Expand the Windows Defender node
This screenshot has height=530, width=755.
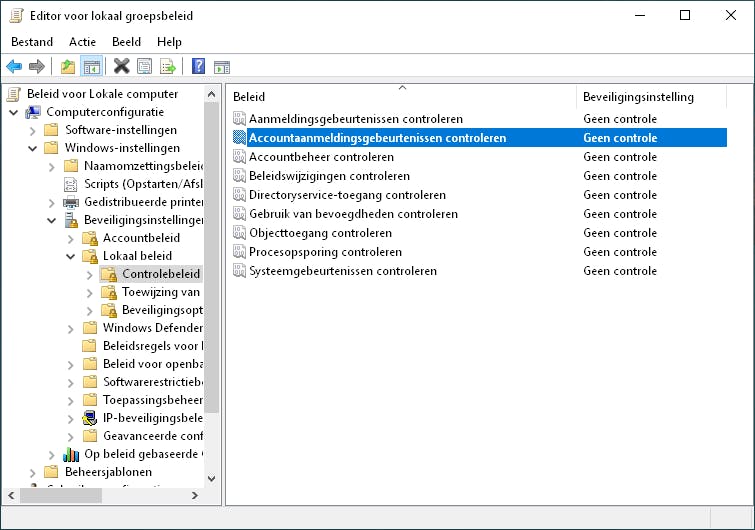click(x=70, y=329)
